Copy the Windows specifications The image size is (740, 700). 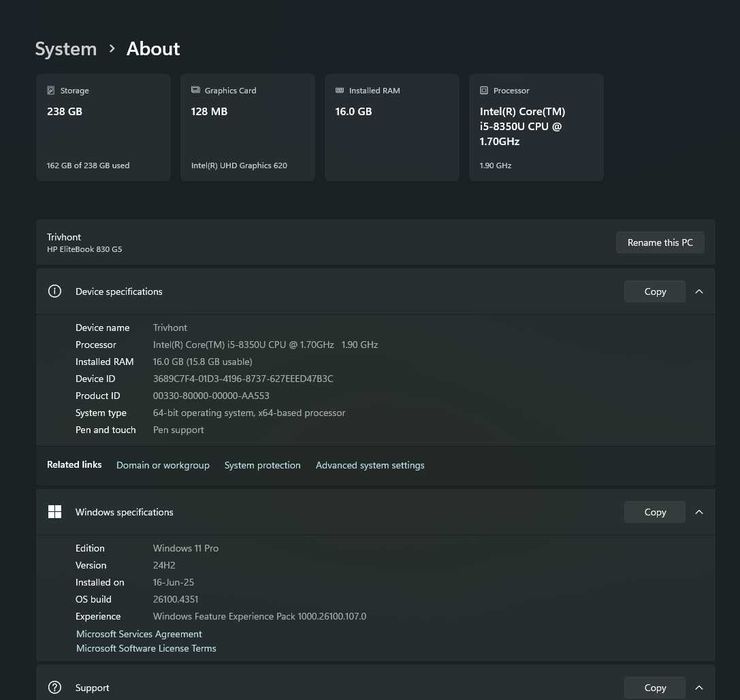(655, 512)
